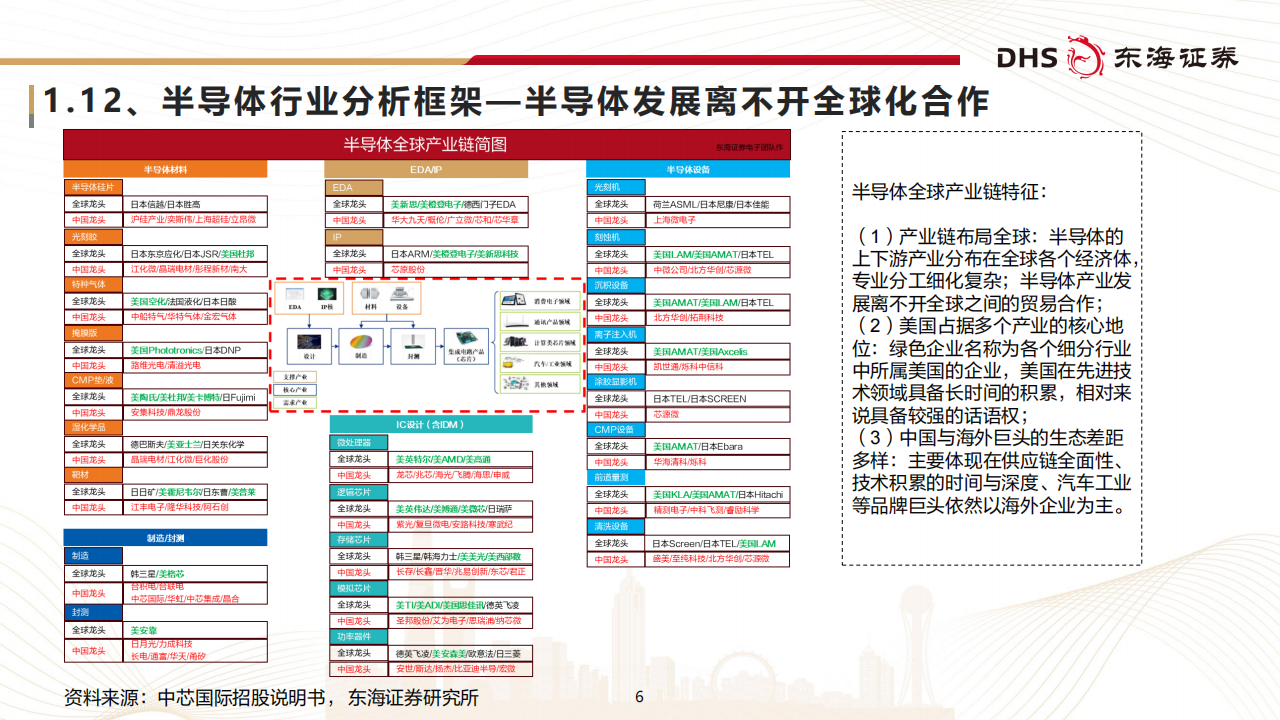Click the 需求产业 legend box
The width and height of the screenshot is (1280, 720).
tap(294, 403)
